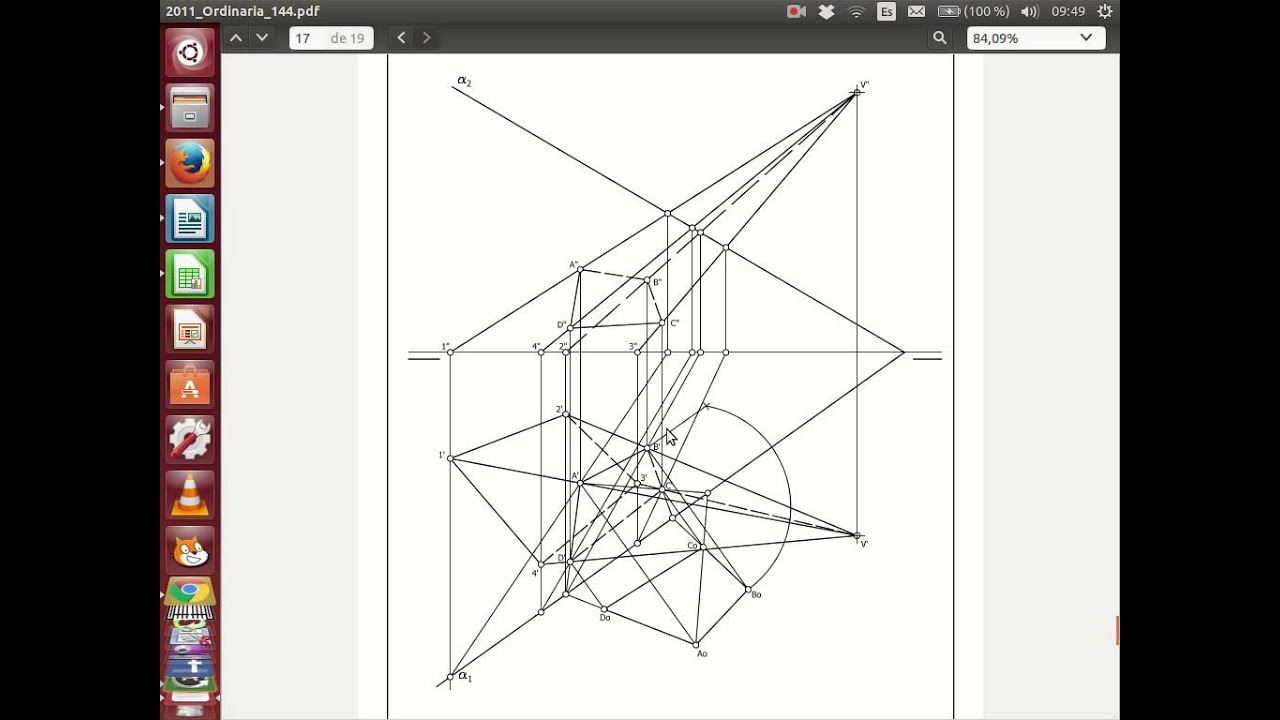Click point label Ao in drawing
This screenshot has width=1280, height=720.
click(702, 653)
